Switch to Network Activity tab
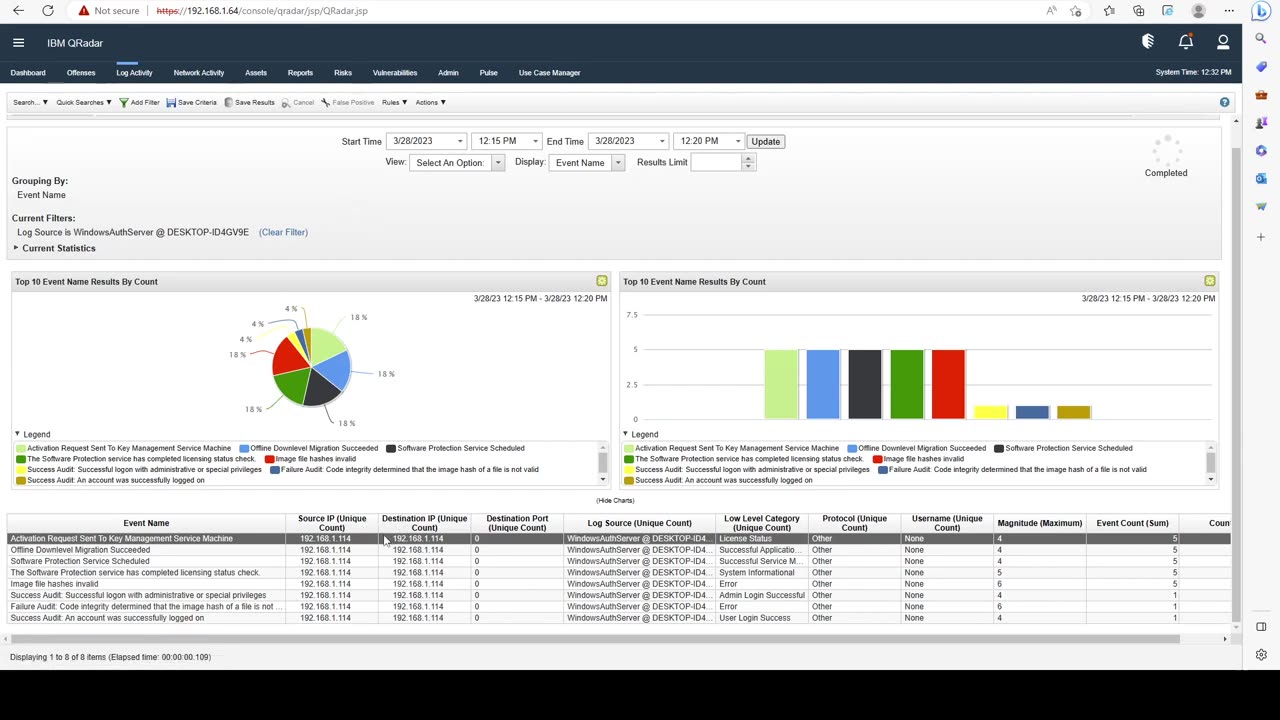Image resolution: width=1280 pixels, height=720 pixels. tap(199, 73)
